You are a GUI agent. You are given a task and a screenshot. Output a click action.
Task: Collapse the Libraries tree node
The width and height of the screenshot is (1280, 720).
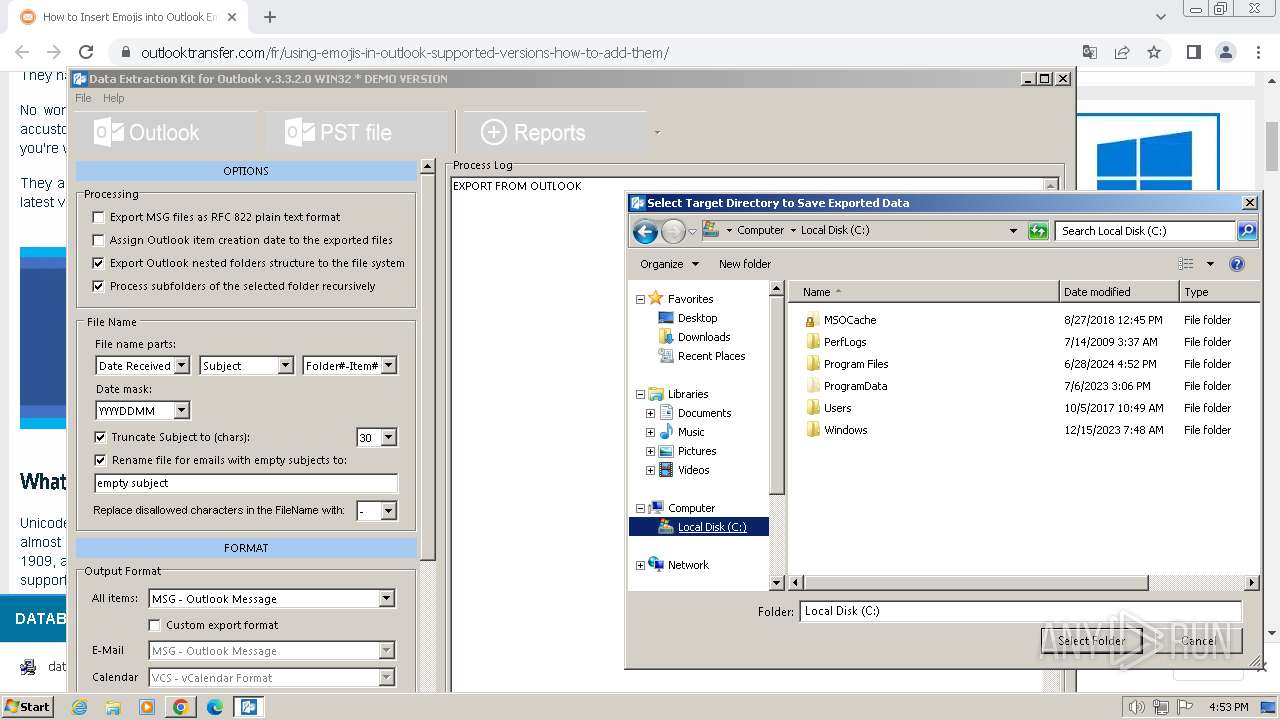[x=640, y=394]
